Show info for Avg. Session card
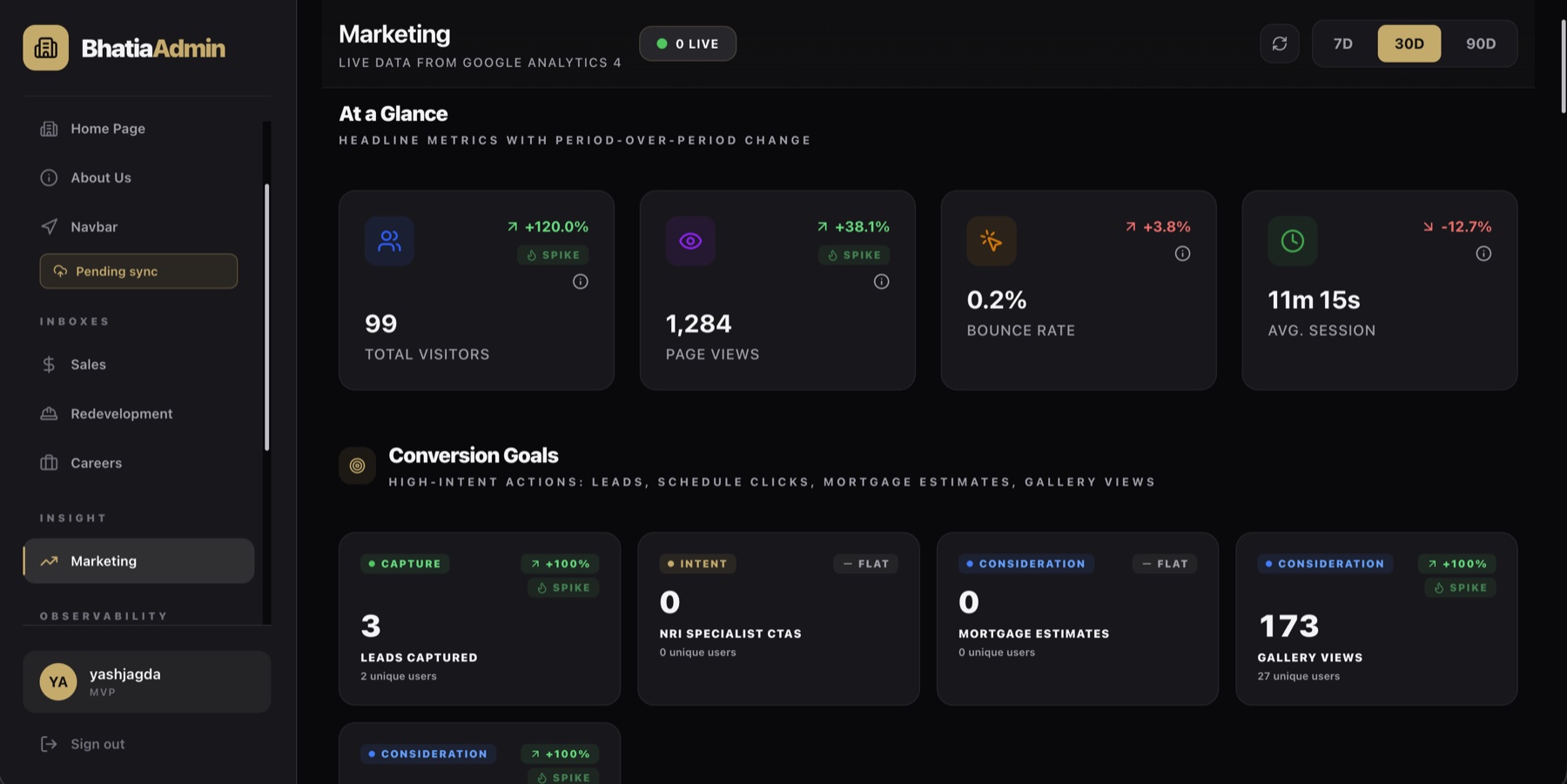The height and width of the screenshot is (784, 1567). (1483, 254)
